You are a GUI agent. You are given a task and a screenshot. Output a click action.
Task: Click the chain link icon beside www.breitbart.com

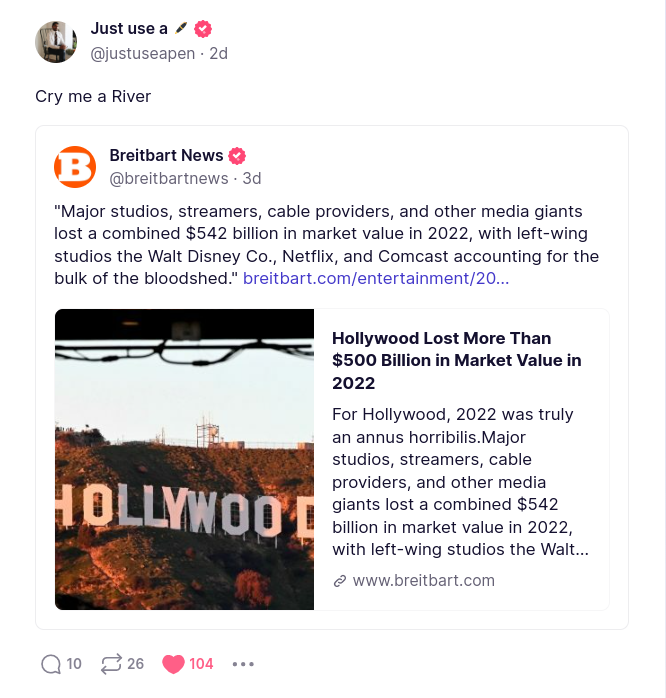[340, 580]
